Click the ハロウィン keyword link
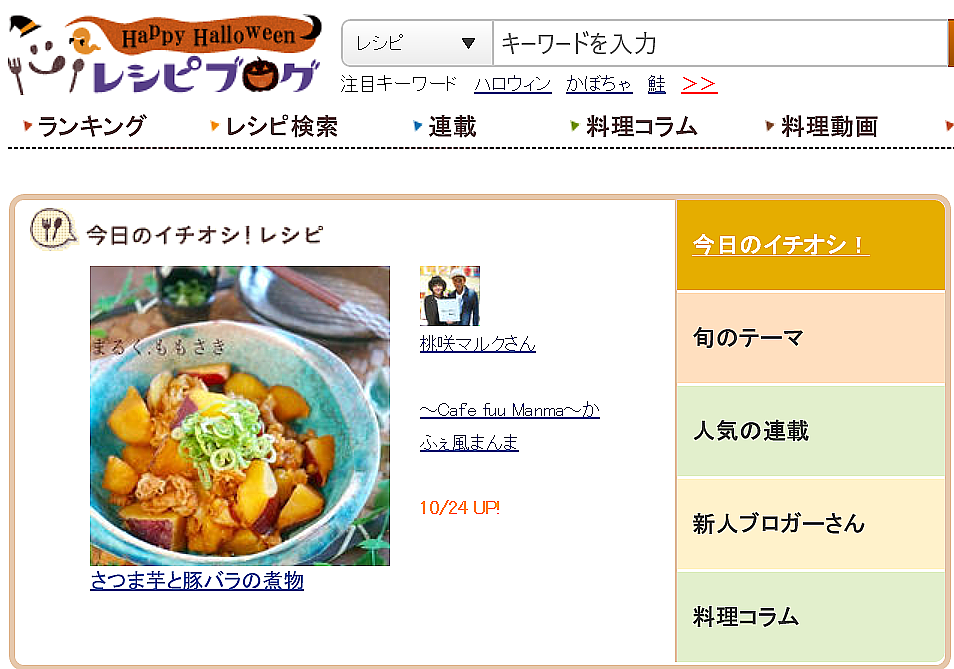The image size is (954, 669). [x=512, y=84]
